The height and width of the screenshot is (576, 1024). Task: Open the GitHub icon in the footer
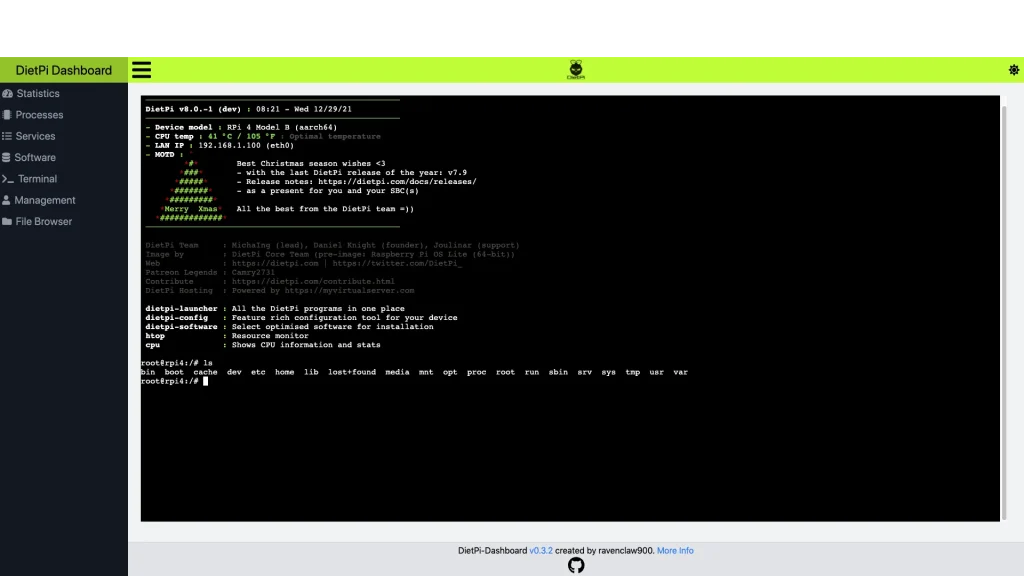[576, 564]
